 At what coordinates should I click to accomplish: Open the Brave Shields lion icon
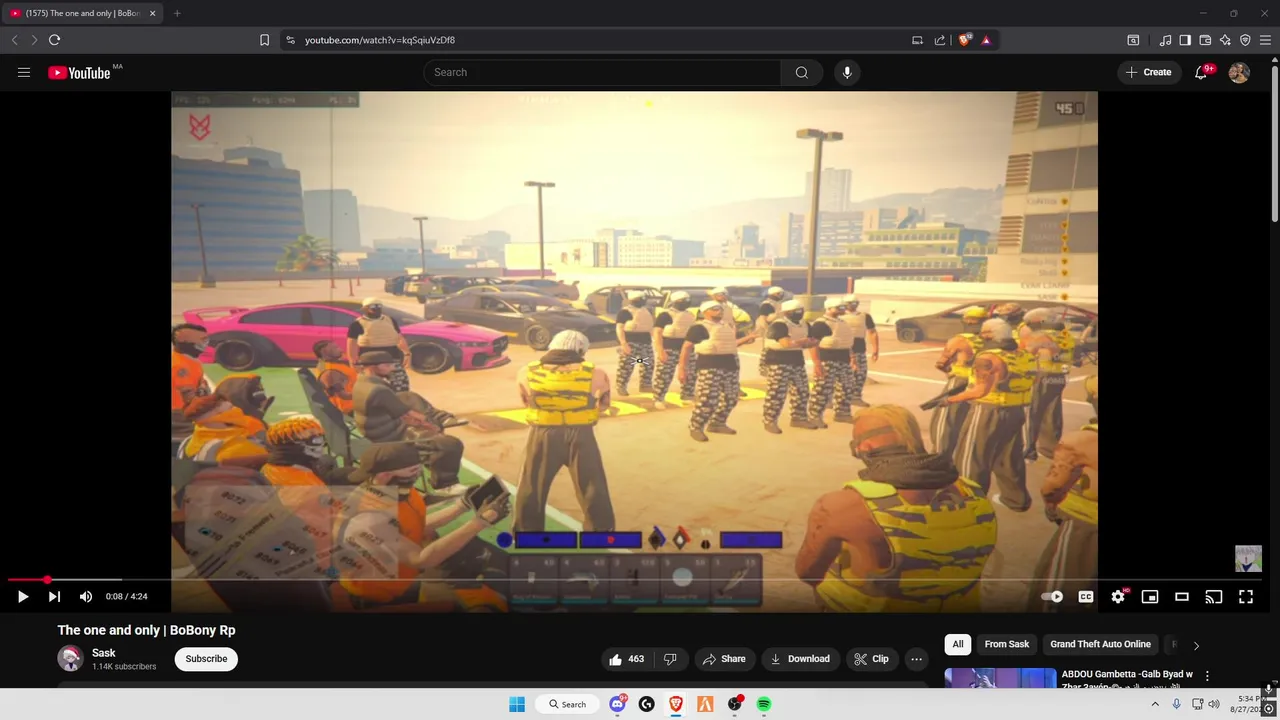click(964, 40)
